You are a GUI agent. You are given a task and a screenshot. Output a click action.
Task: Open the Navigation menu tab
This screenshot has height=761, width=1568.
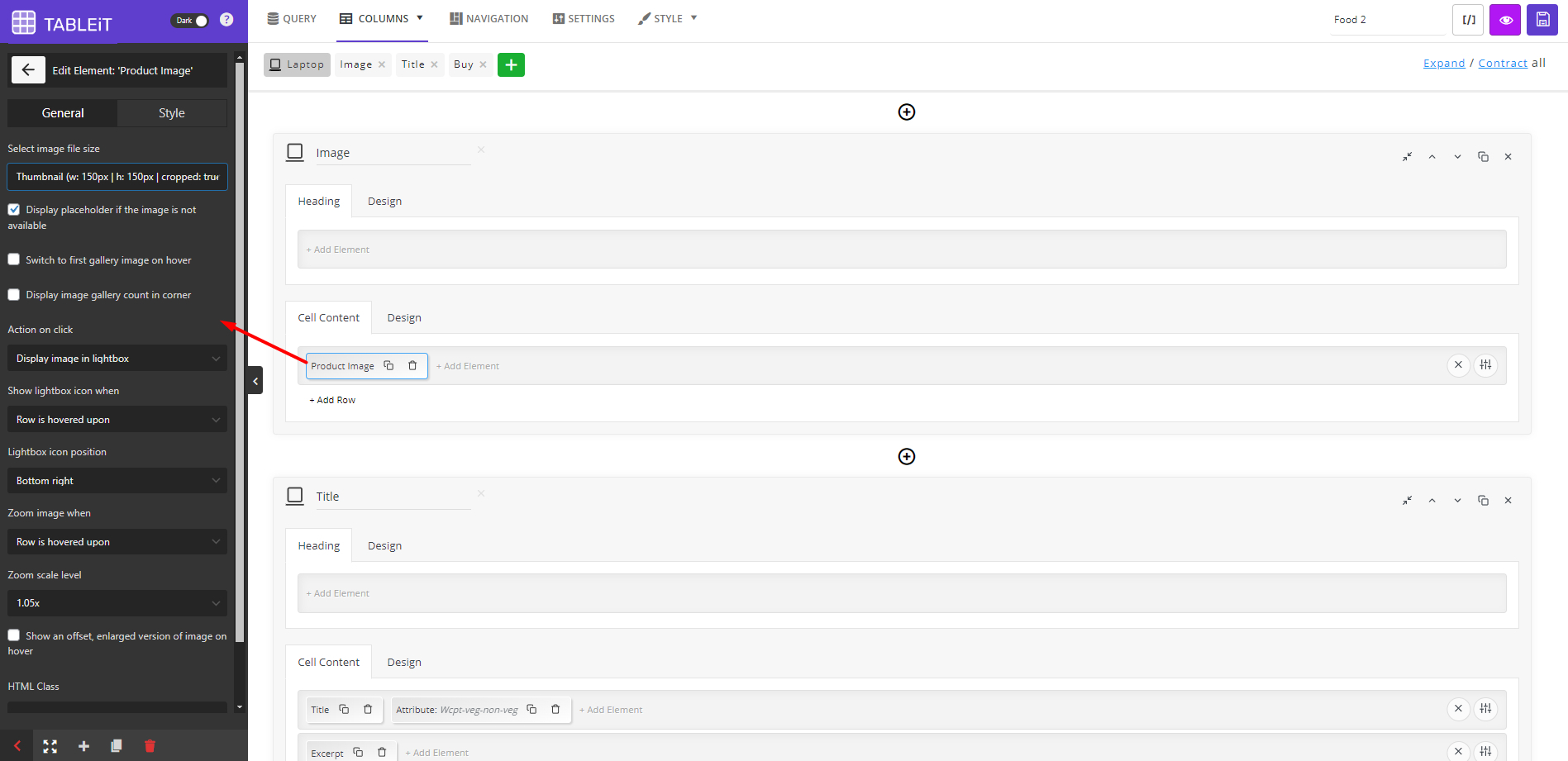[489, 18]
